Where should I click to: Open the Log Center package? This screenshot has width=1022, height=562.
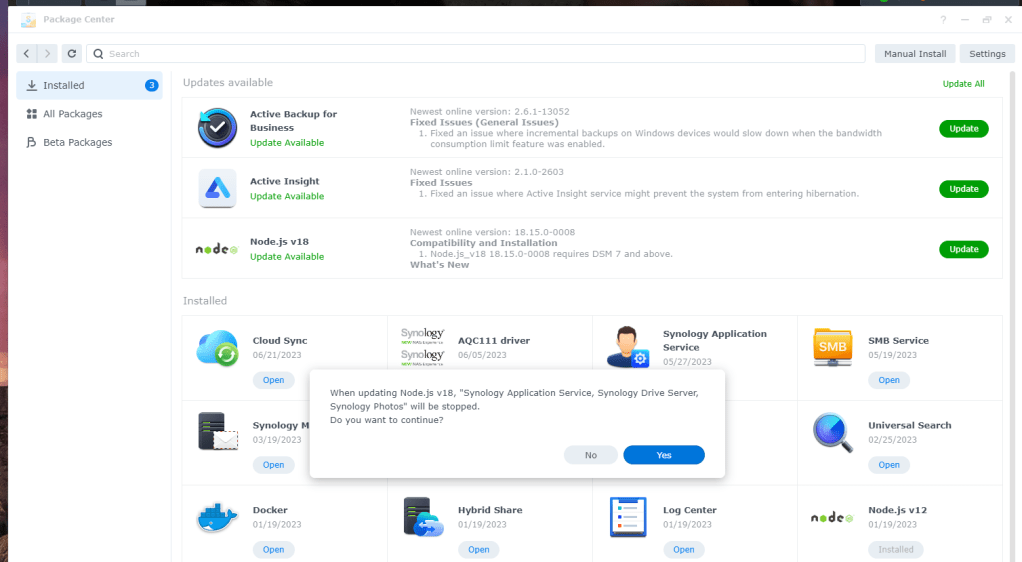(683, 550)
